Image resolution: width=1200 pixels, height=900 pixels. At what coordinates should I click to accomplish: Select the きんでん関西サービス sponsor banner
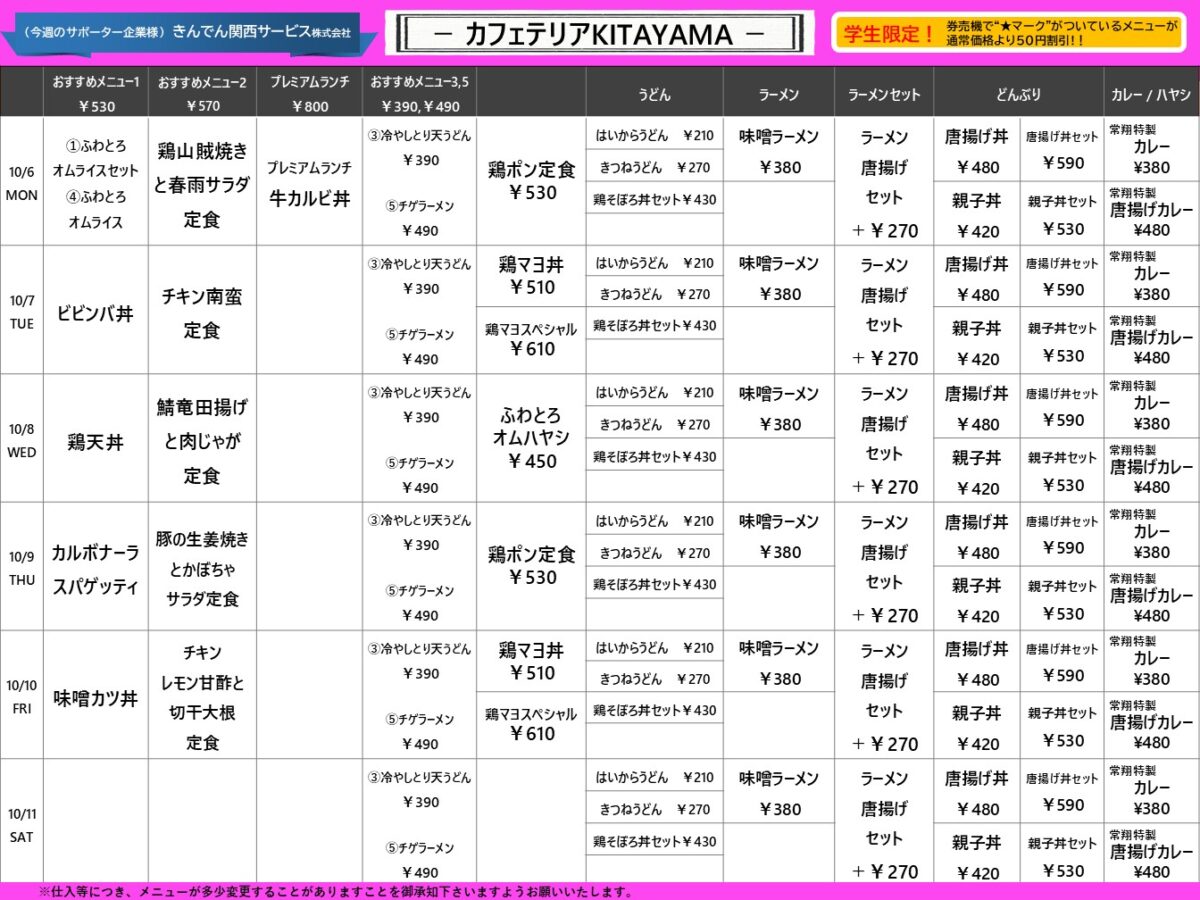[x=189, y=33]
